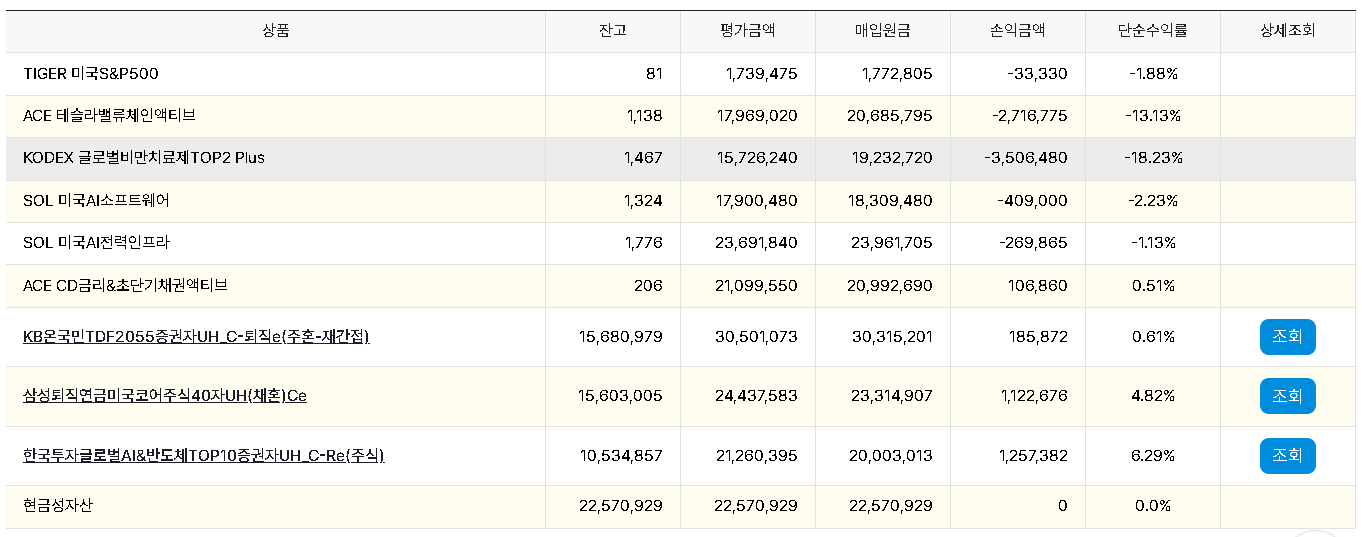Select 현금성자산 row label
Viewport: 1362px width, 537px height.
58,506
